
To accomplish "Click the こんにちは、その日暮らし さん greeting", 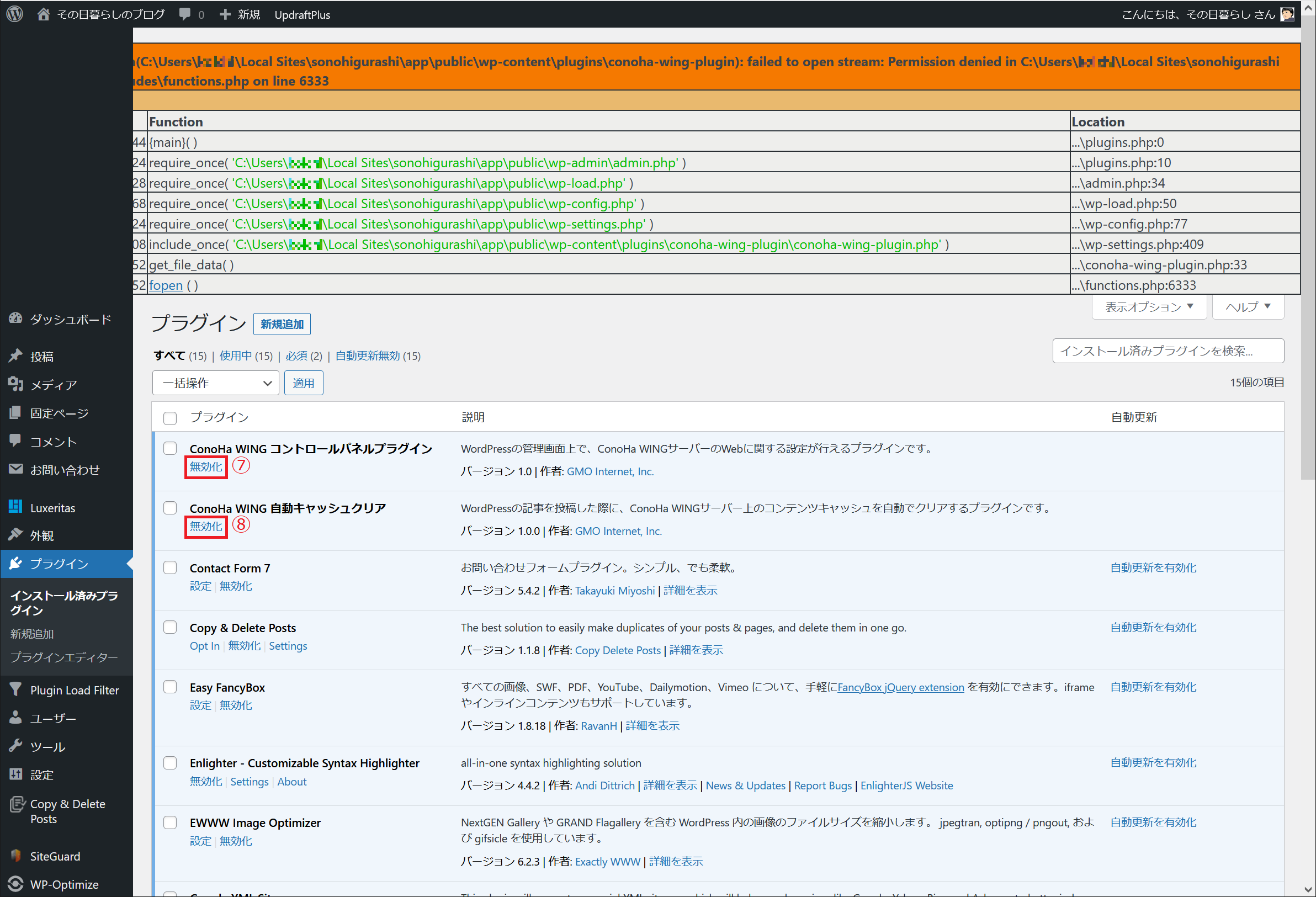I will tap(1198, 15).
